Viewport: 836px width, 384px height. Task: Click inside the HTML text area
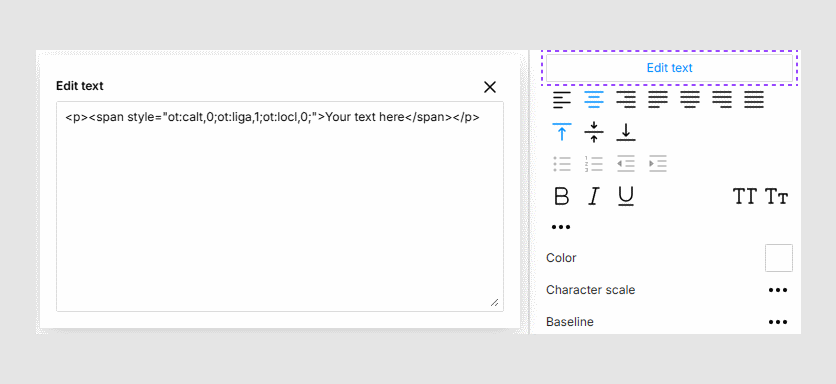[x=280, y=206]
